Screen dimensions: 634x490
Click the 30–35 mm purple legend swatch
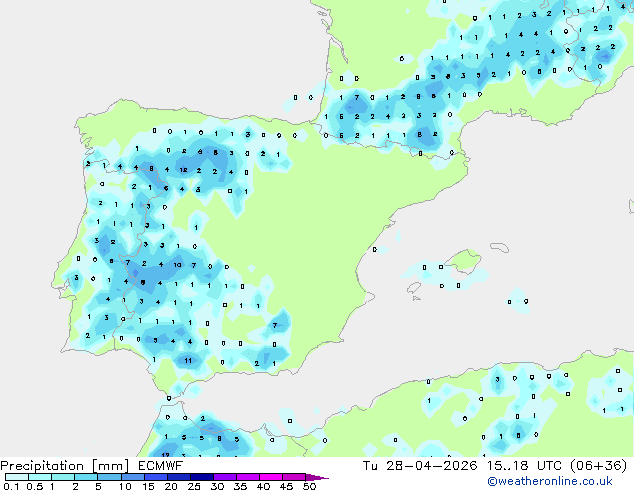(x=225, y=477)
